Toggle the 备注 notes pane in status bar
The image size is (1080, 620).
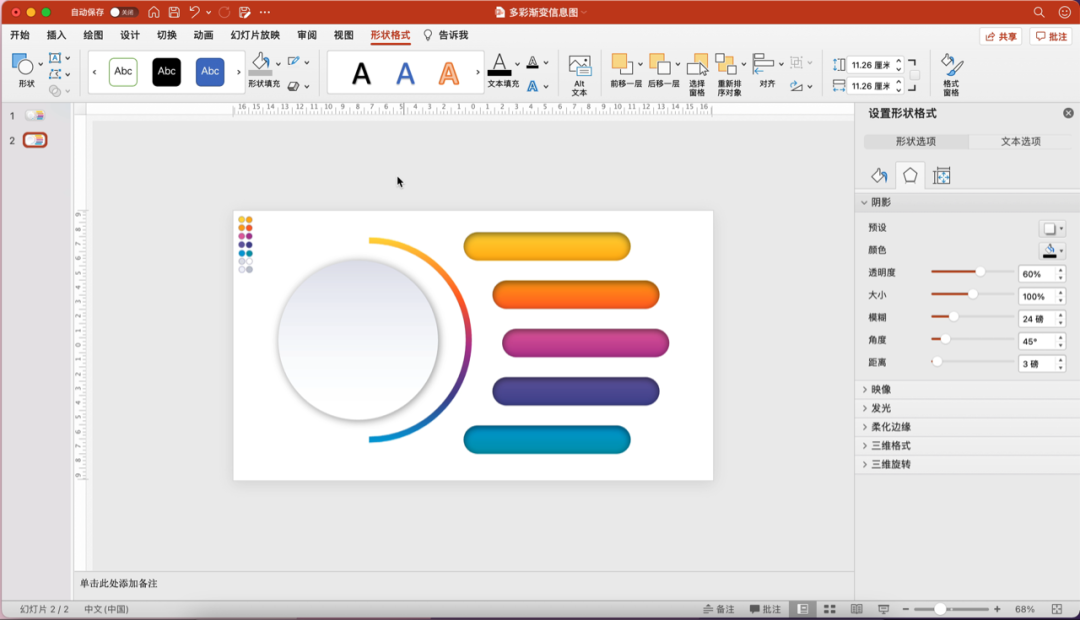[718, 609]
